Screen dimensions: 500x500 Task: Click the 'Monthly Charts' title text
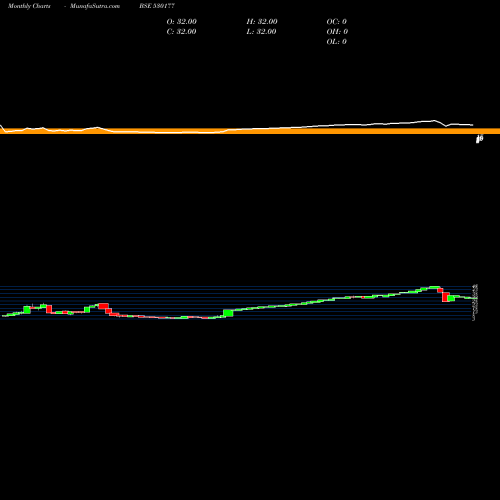click(x=29, y=6)
